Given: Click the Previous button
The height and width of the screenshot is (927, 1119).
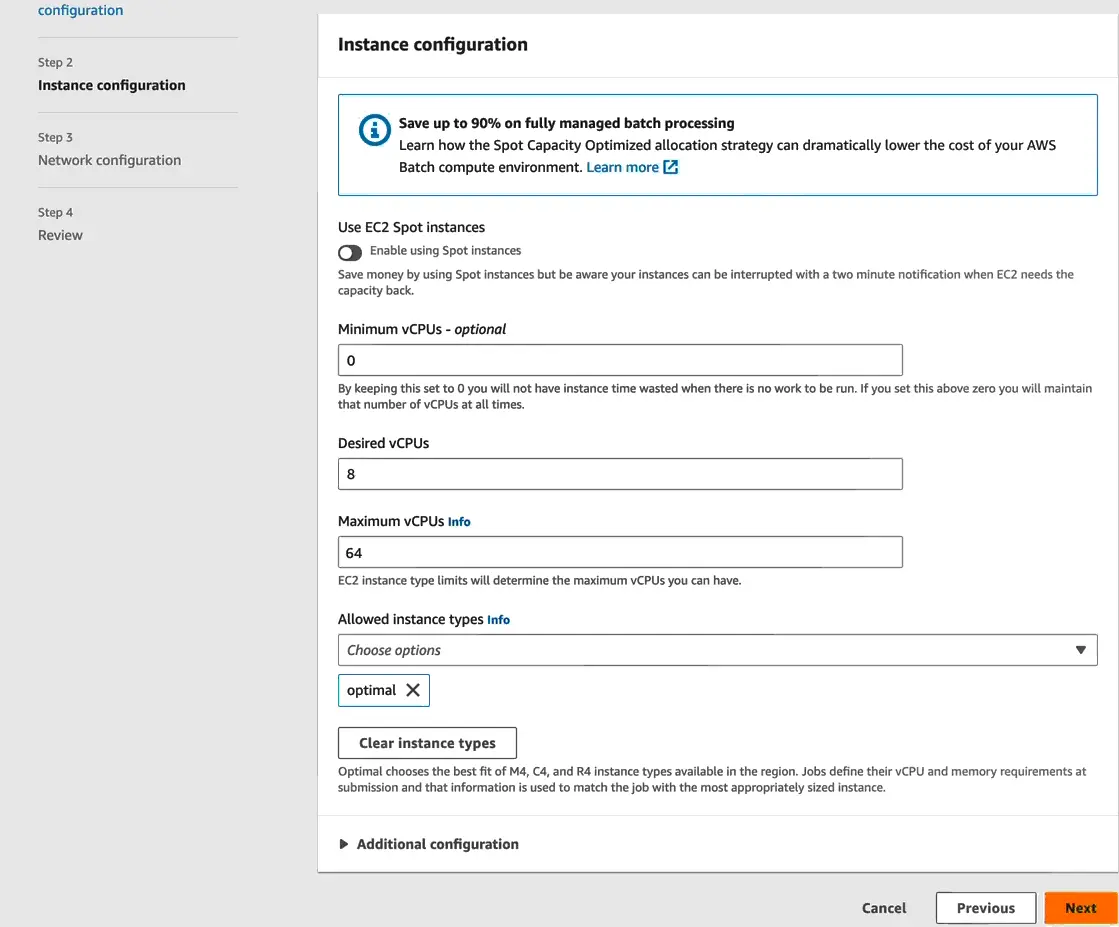Looking at the screenshot, I should click(986, 908).
